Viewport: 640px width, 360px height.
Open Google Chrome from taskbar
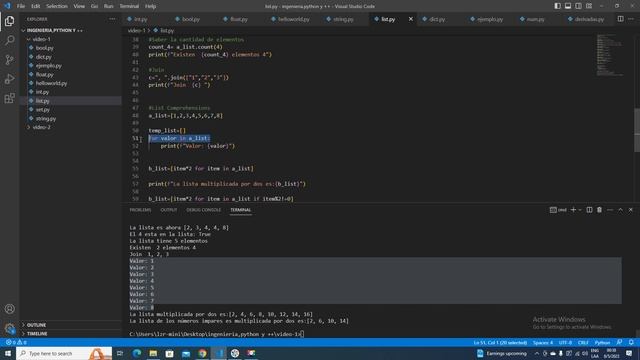tap(202, 353)
